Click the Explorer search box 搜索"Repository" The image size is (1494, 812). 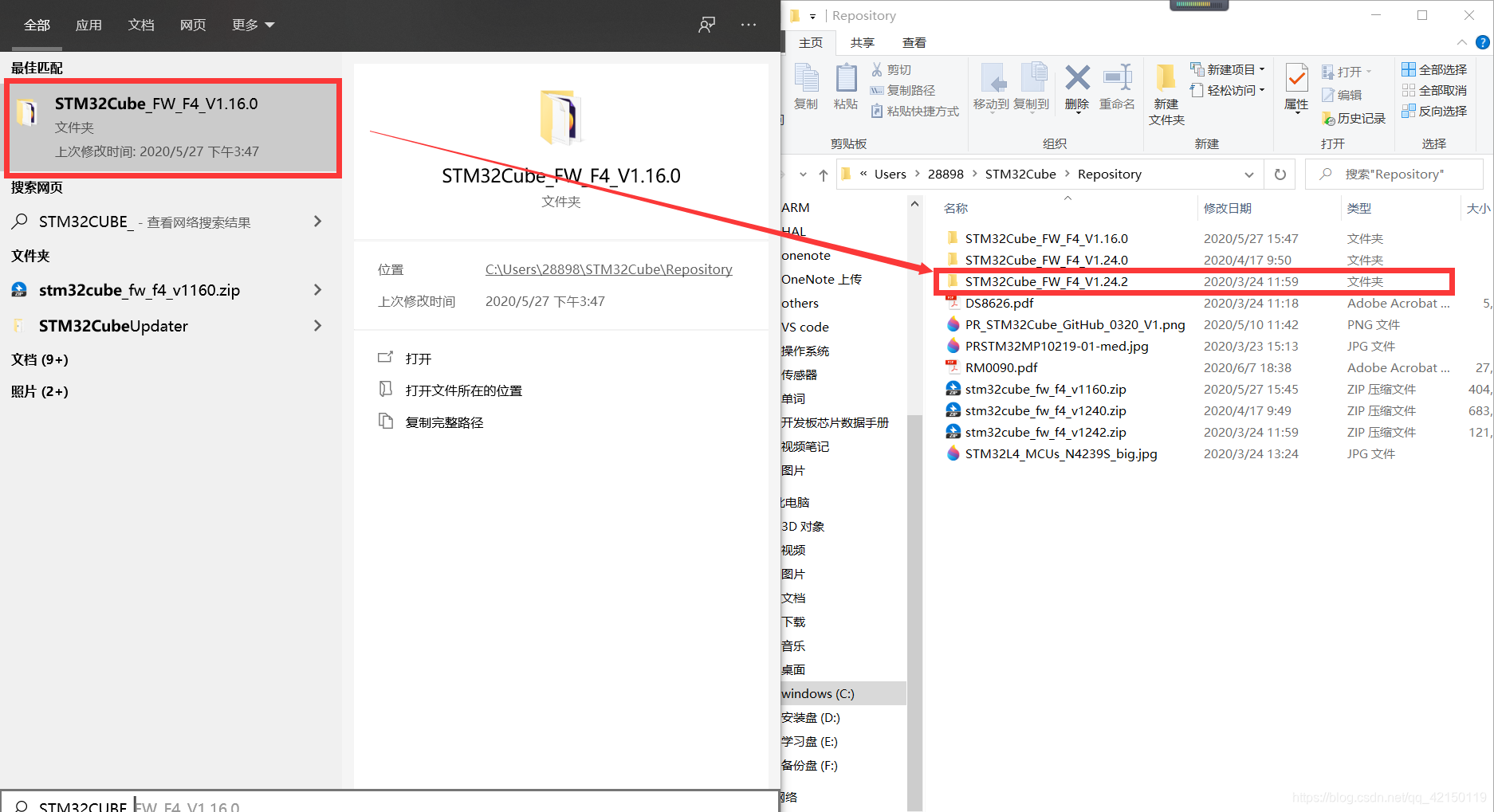(x=1394, y=175)
